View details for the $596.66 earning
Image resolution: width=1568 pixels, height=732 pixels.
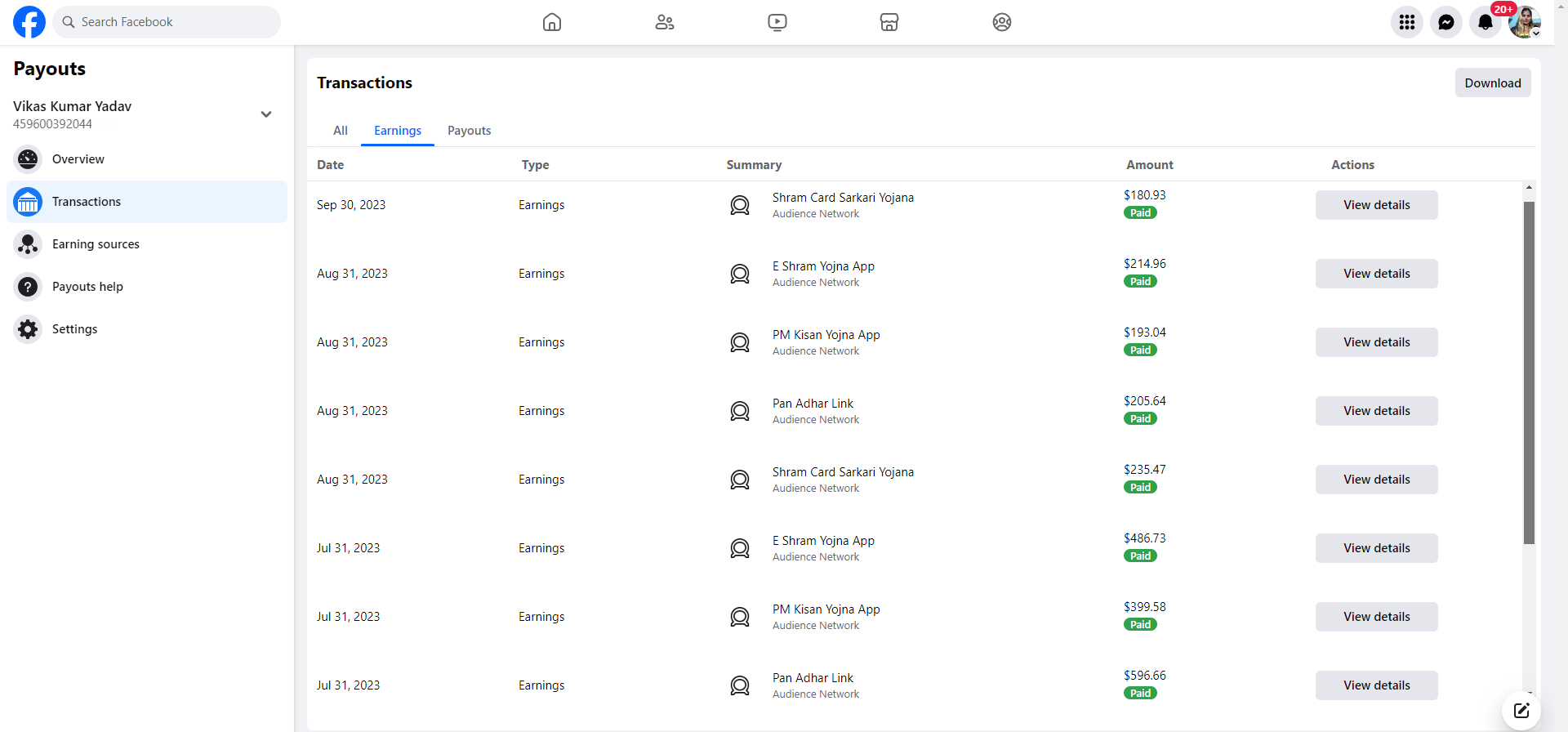1377,685
